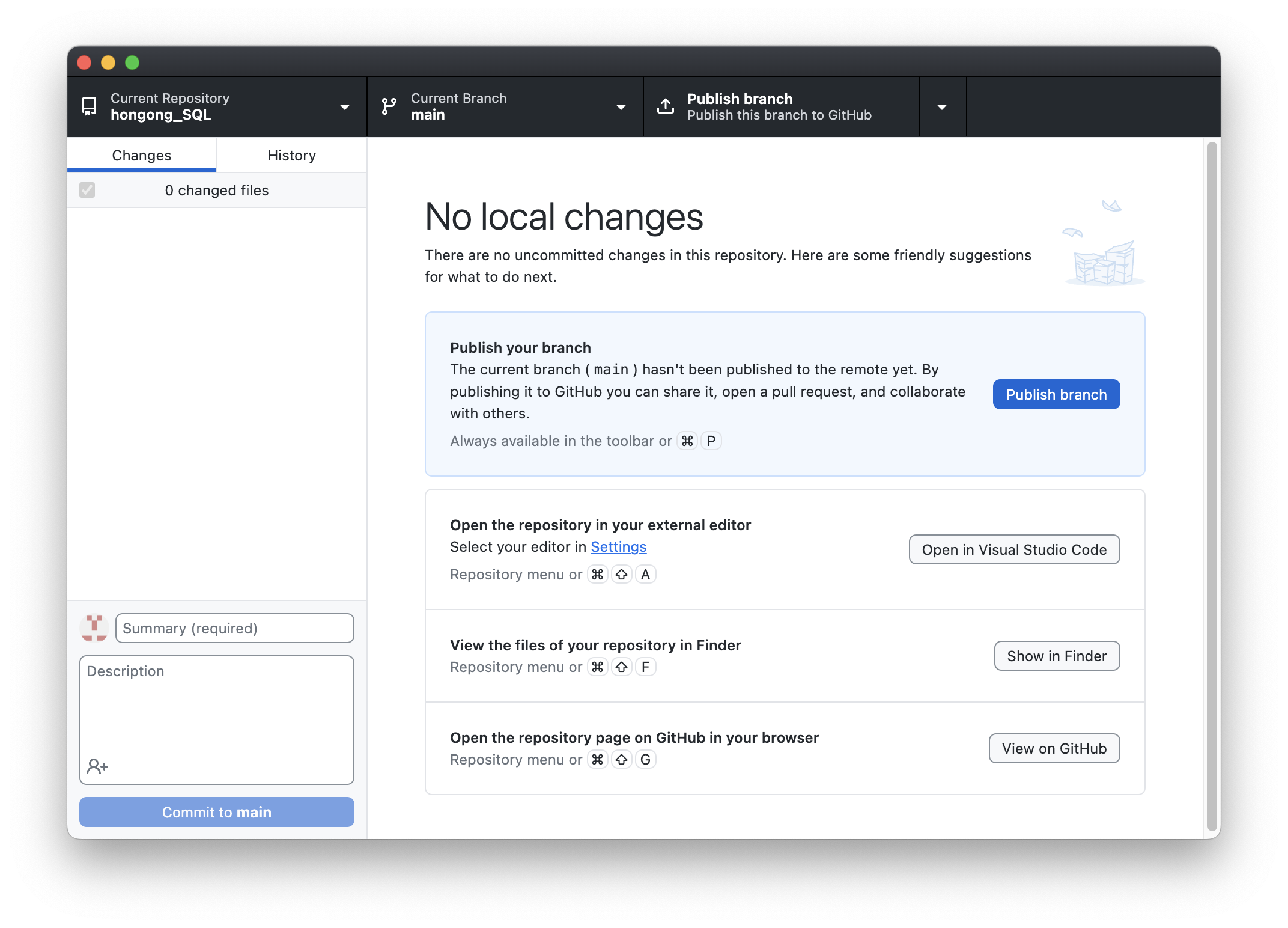Click the user avatar beside Summary
Viewport: 1288px width, 928px height.
coord(94,628)
